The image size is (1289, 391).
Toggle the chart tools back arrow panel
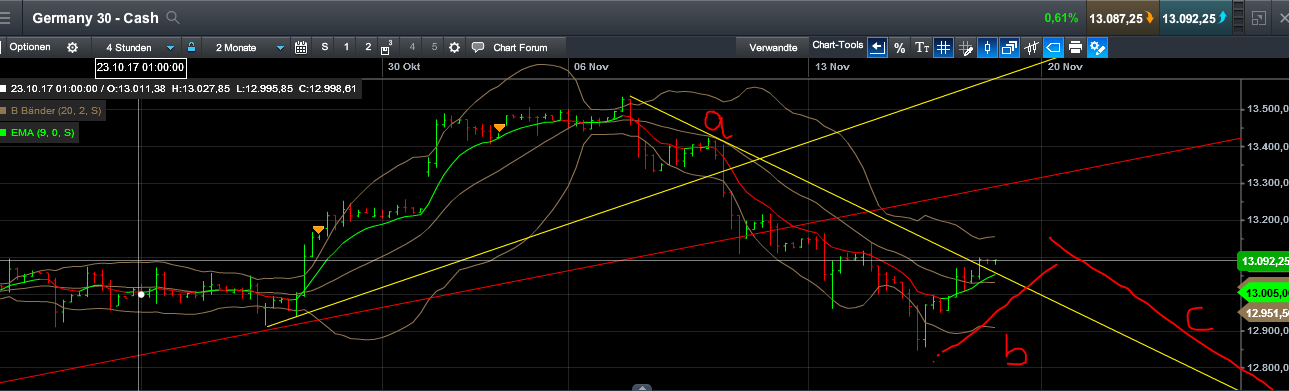coord(877,47)
